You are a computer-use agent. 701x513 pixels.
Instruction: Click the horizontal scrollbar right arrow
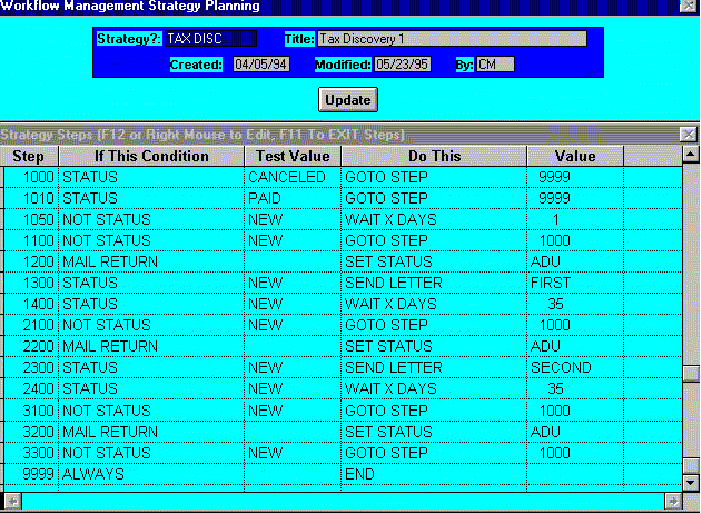pyautogui.click(x=673, y=501)
